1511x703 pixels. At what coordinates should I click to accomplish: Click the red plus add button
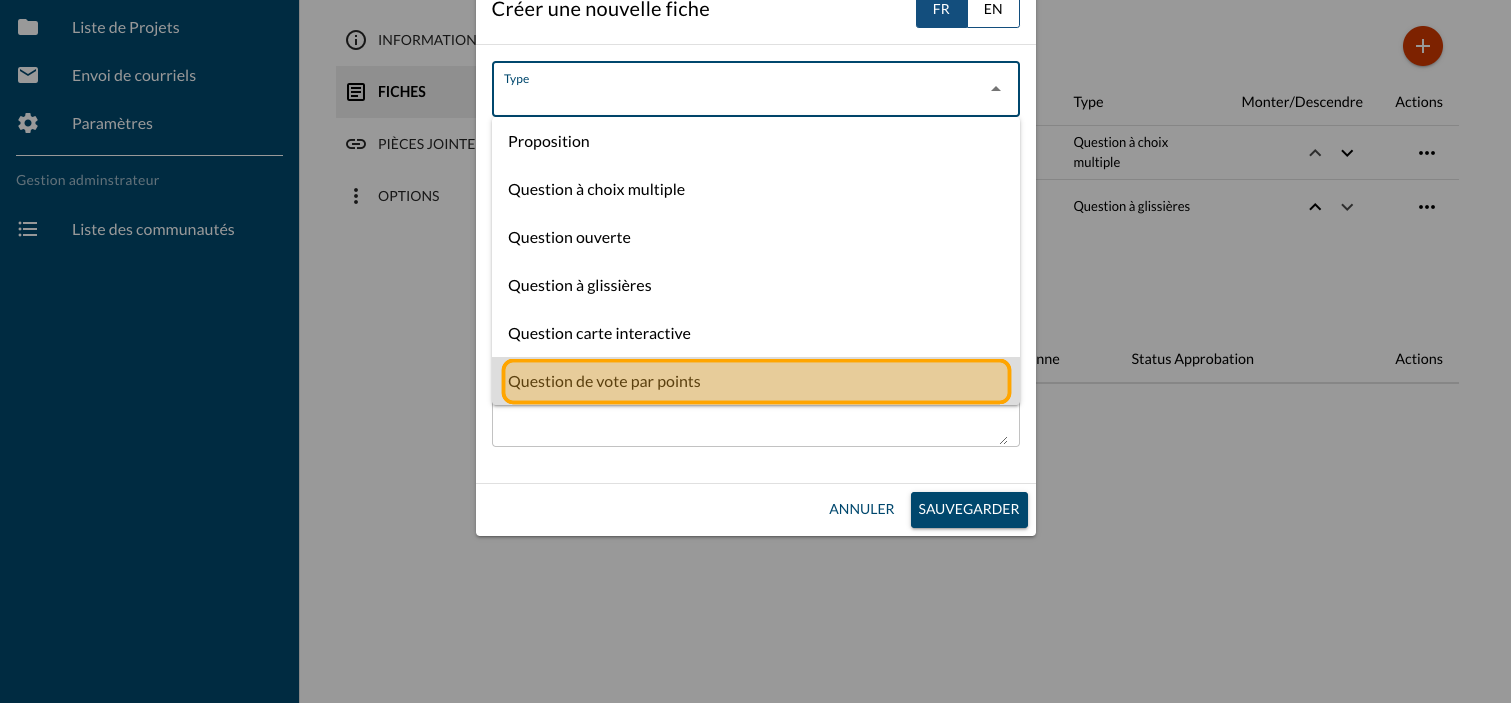click(1422, 46)
